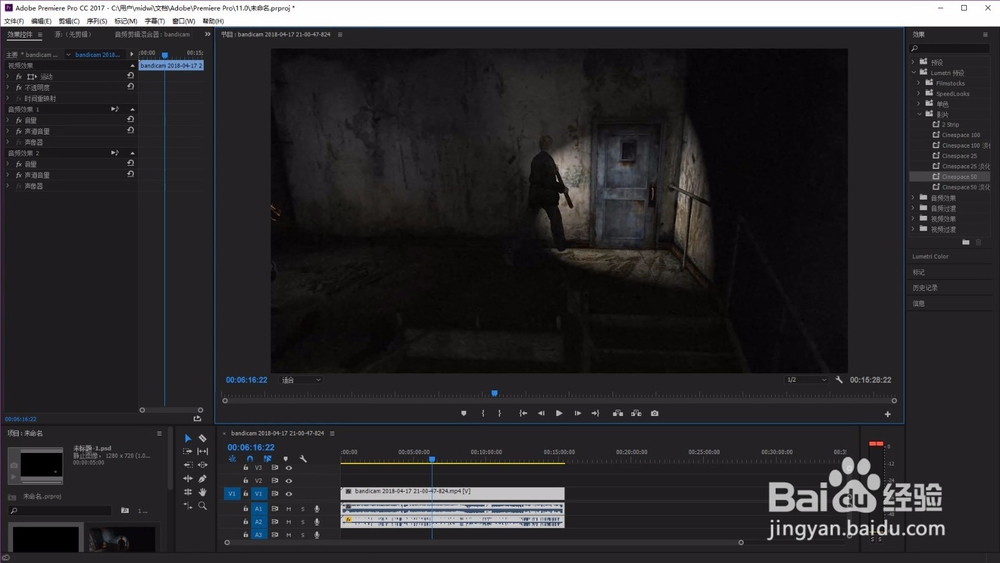The image size is (1000, 563).
Task: Click the Lift button in the Program Monitor
Action: point(618,413)
